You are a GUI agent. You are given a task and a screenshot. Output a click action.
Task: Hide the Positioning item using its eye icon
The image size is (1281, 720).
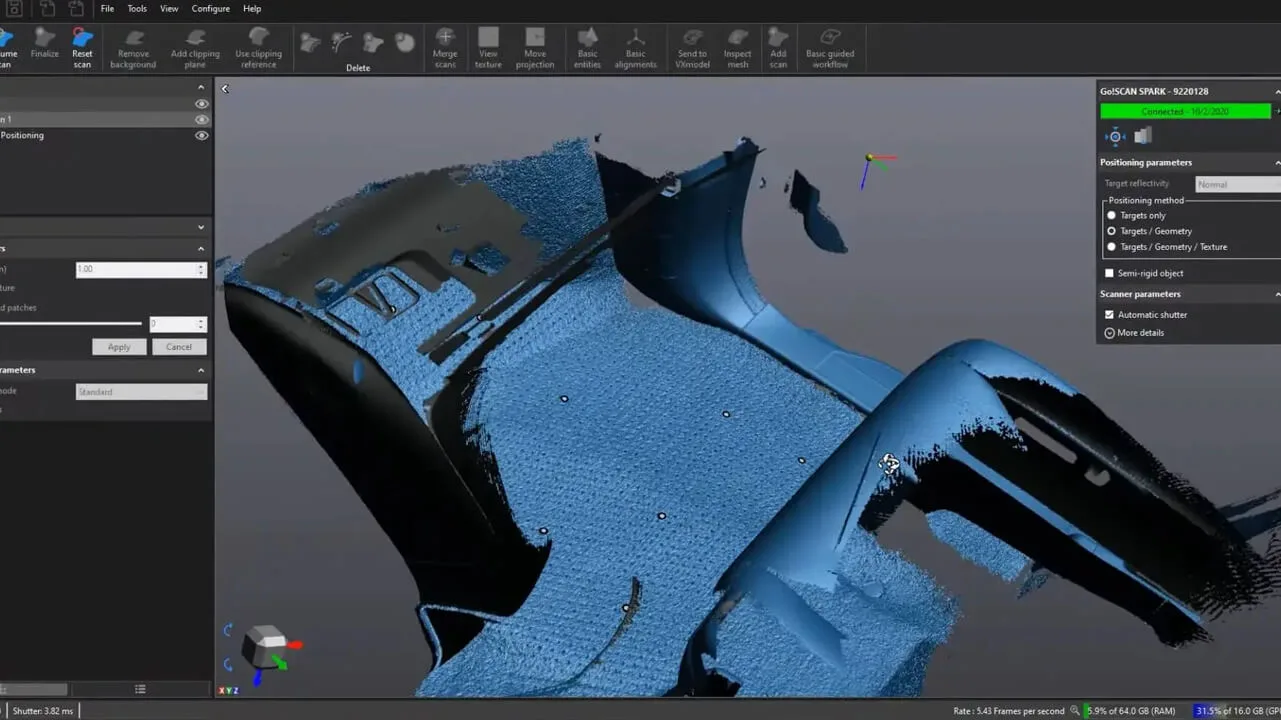tap(202, 136)
